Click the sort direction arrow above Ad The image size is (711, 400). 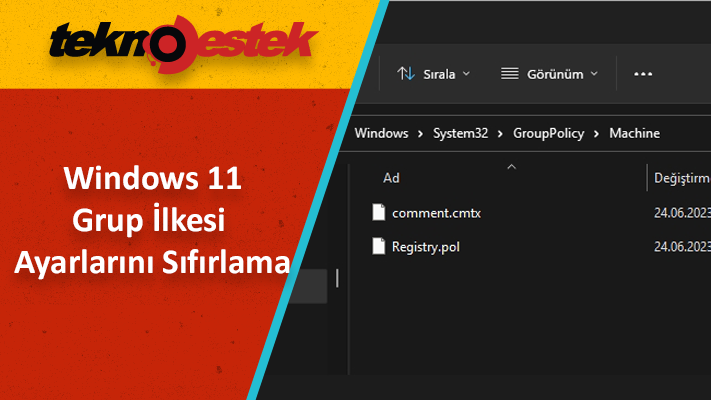pyautogui.click(x=512, y=166)
